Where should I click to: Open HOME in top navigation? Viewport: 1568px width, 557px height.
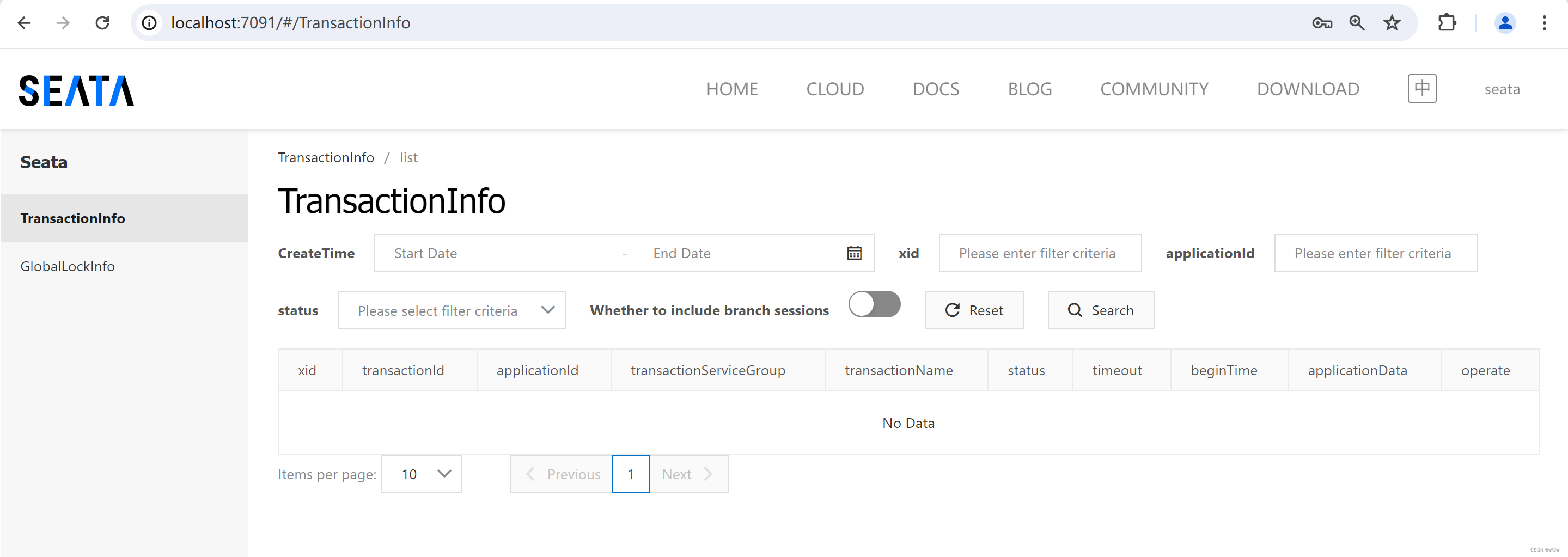[731, 89]
